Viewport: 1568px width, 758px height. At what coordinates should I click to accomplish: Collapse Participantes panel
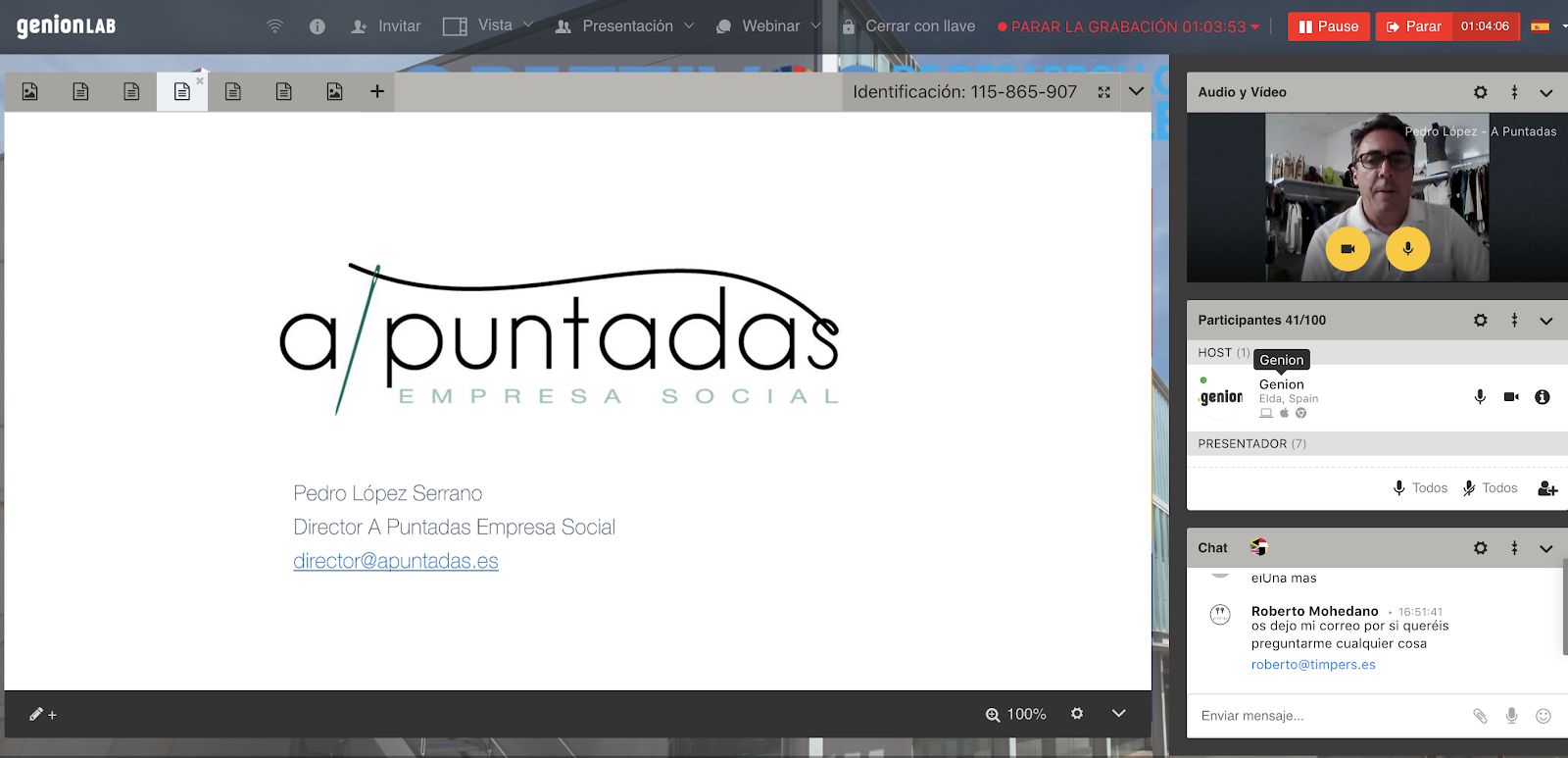click(1546, 321)
